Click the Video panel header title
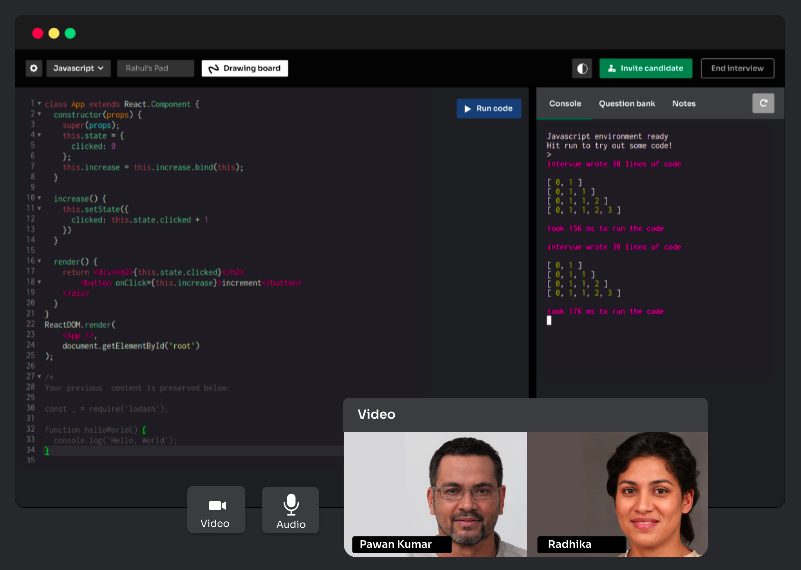This screenshot has height=570, width=801. (x=376, y=414)
